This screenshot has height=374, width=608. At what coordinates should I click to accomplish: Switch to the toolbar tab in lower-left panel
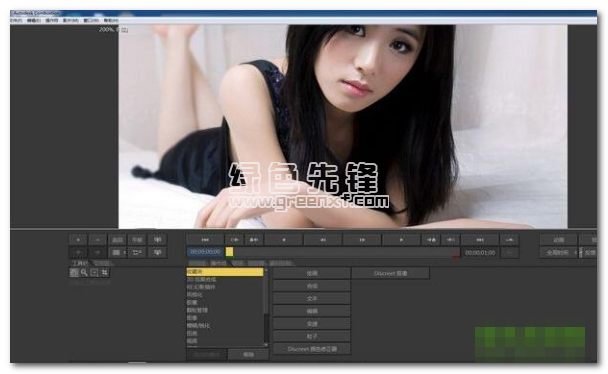click(x=80, y=264)
